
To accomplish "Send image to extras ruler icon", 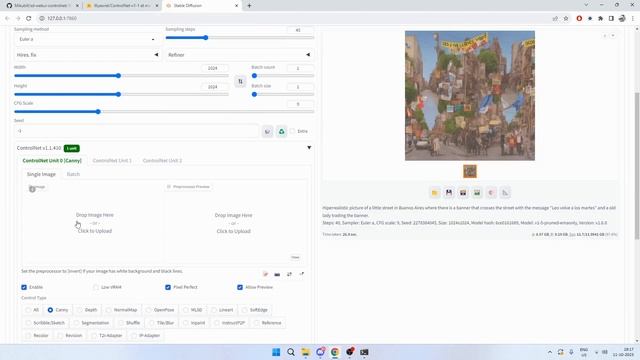I will 505,193.
